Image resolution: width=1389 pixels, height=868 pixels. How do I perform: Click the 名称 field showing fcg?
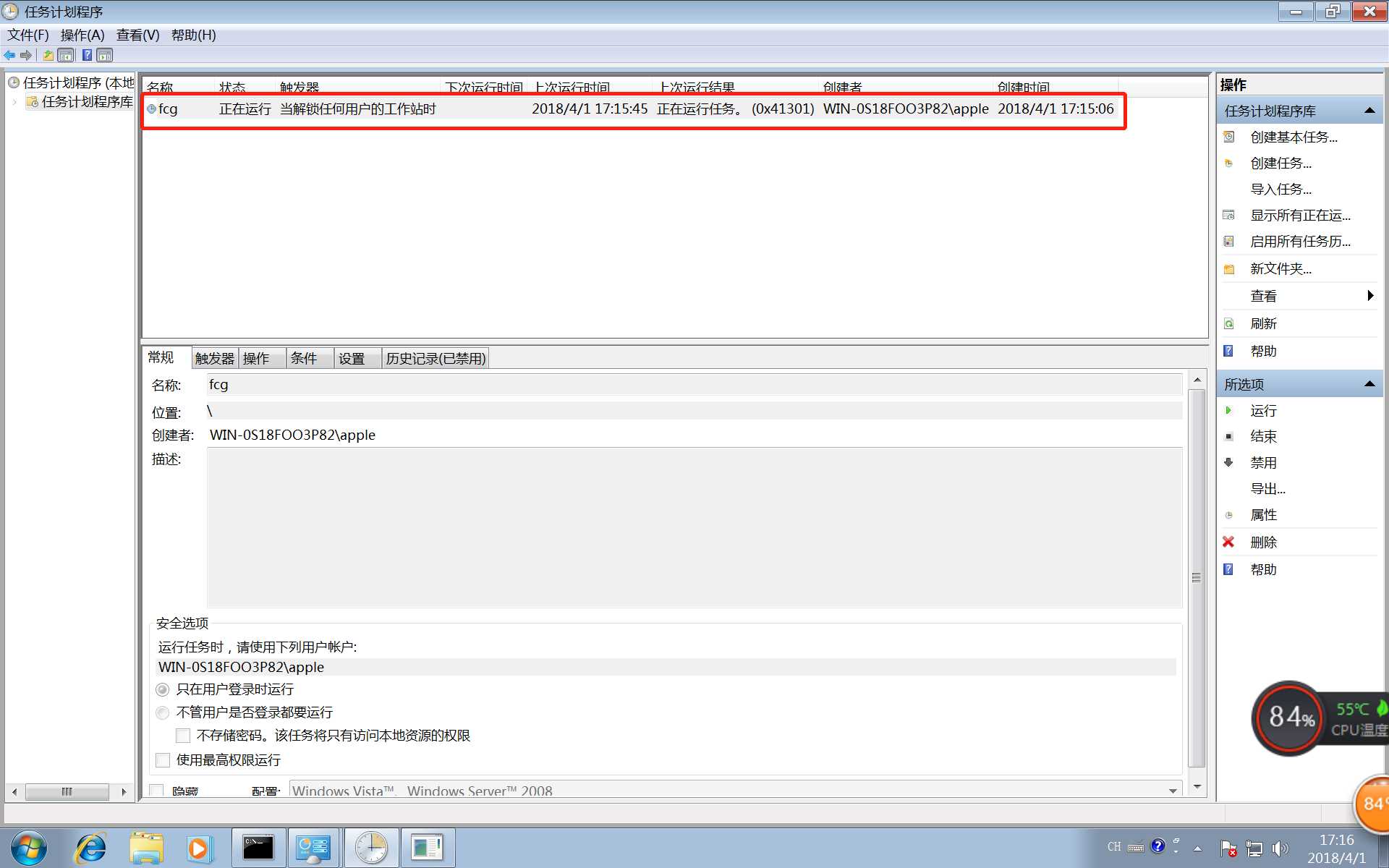click(x=694, y=384)
